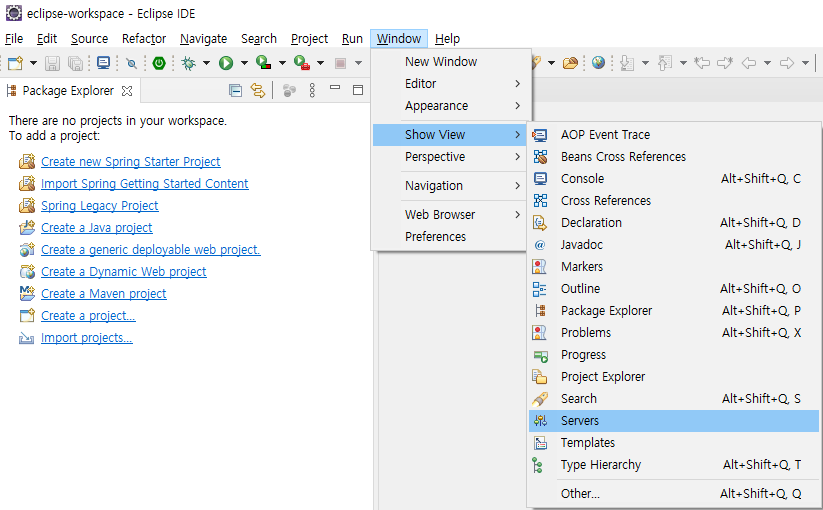Viewport: 823px width, 510px height.
Task: Click the green Run play icon
Action: 226,63
